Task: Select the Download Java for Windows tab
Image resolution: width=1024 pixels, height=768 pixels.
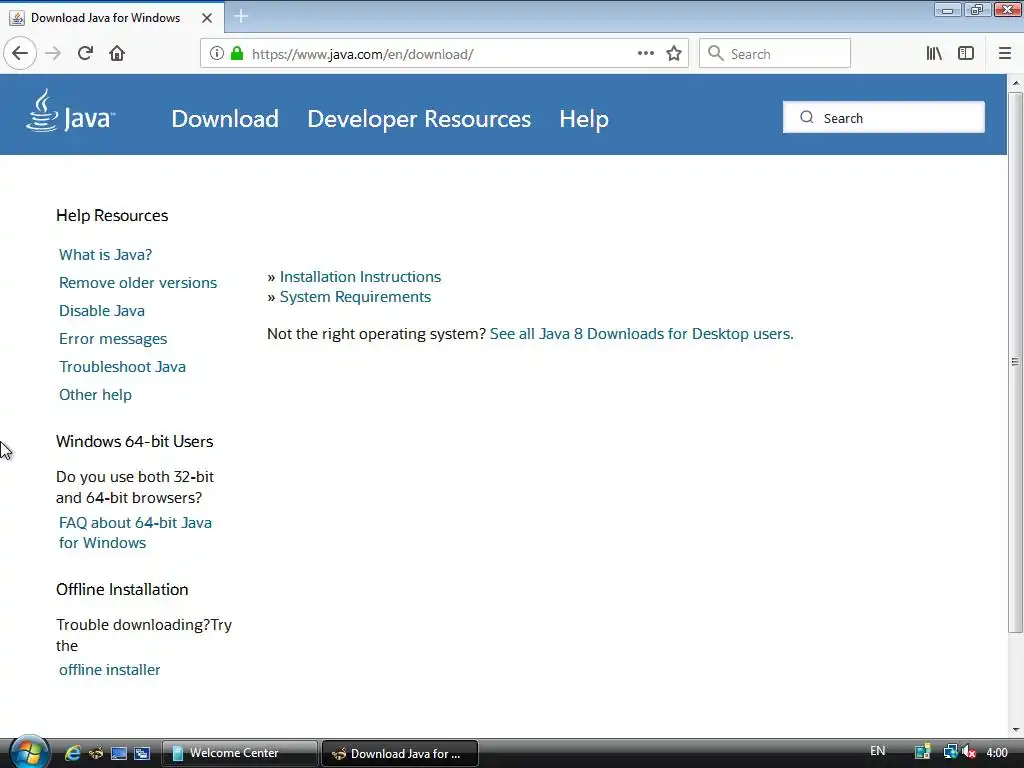Action: [112, 18]
